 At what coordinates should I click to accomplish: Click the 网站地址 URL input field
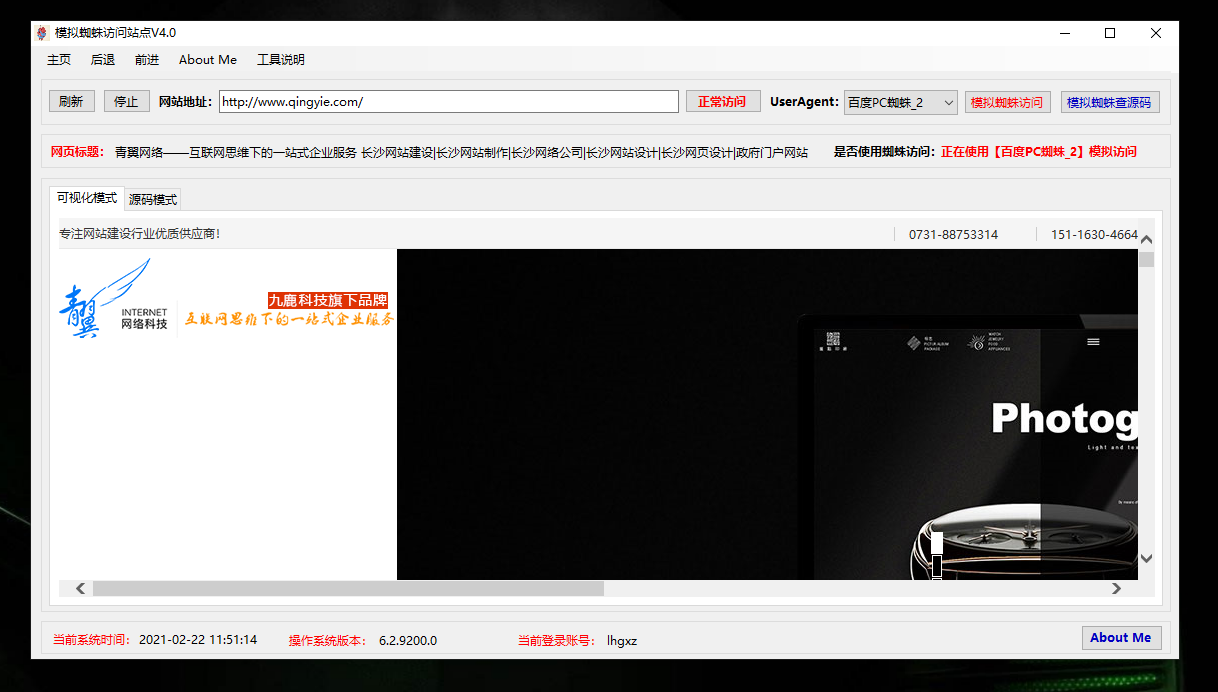click(448, 102)
